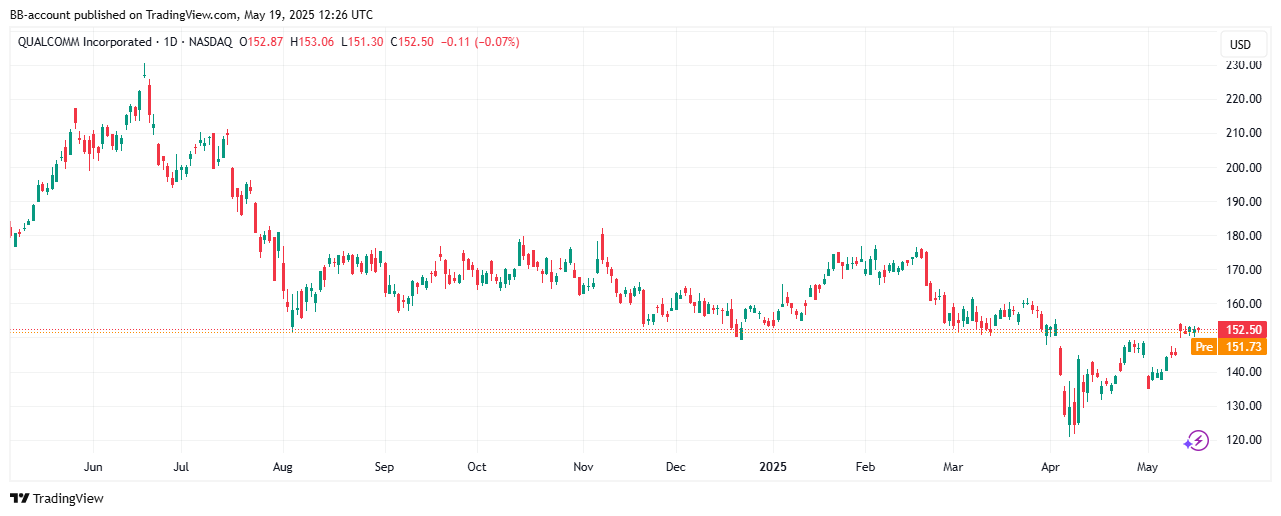
Task: Click the Apr label on time axis
Action: pos(1050,467)
